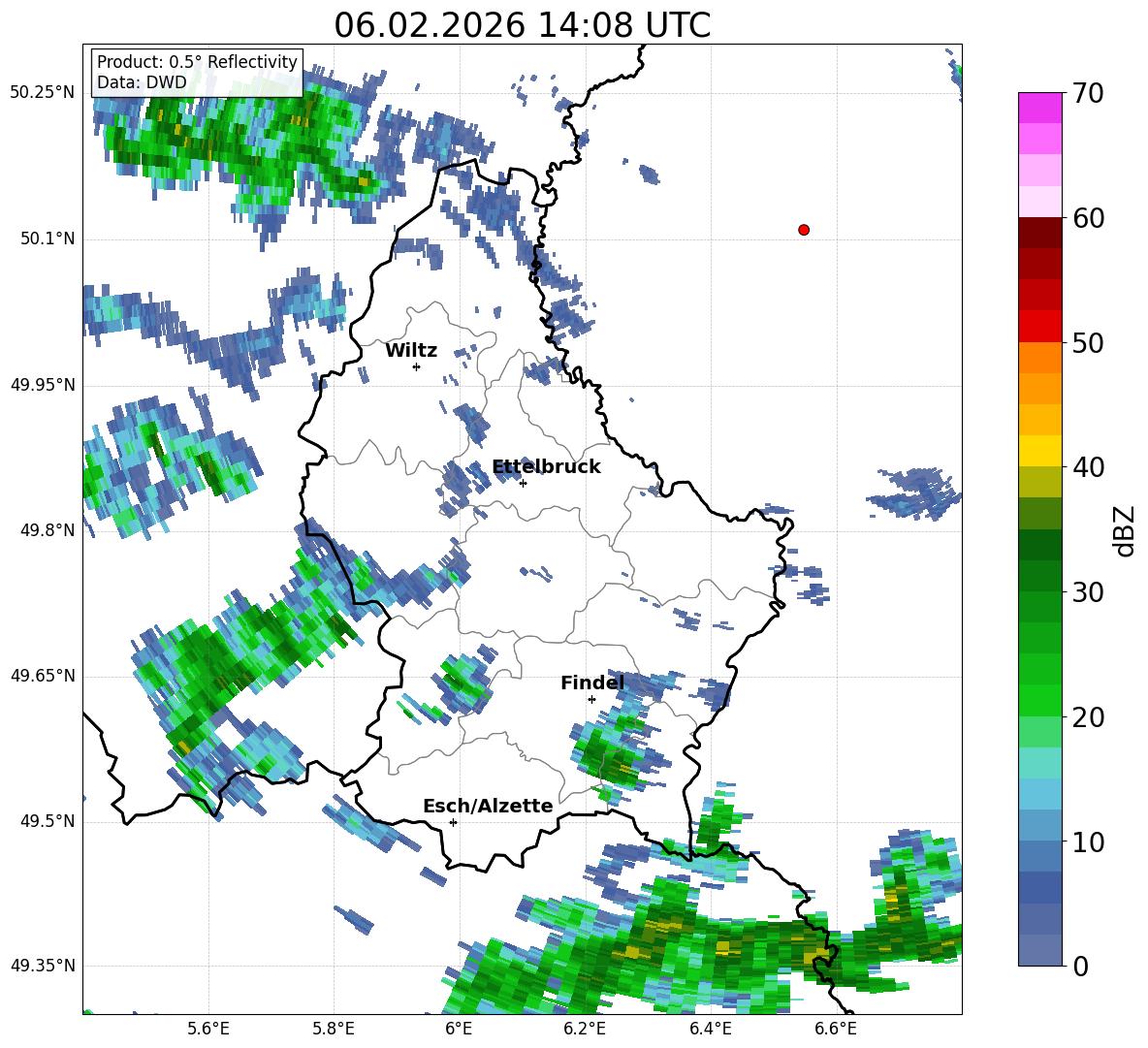Click the red radar site dot

804,230
